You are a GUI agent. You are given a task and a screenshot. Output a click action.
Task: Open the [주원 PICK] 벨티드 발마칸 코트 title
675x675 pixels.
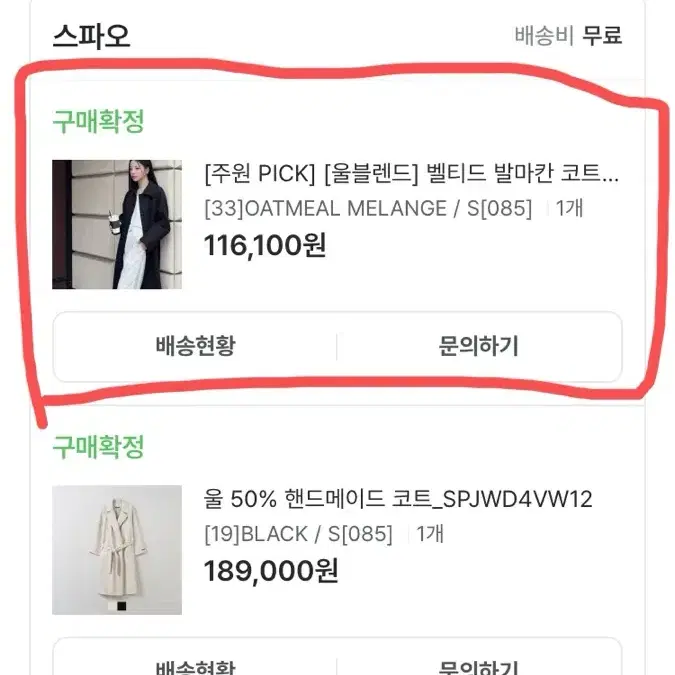412,173
